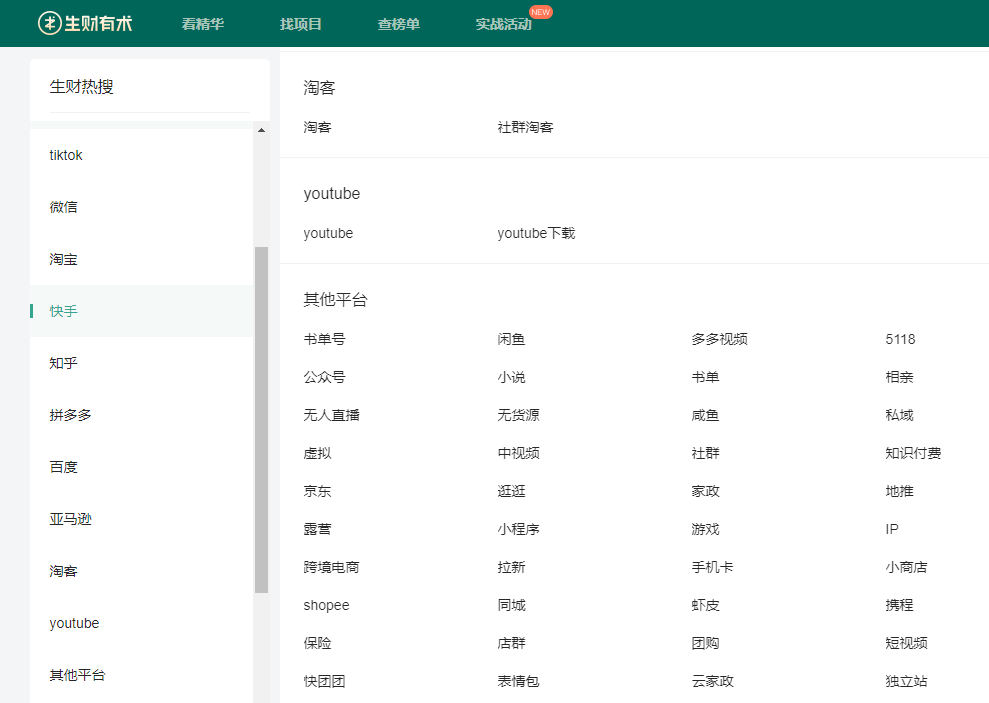Click the 店群 keyword
The image size is (989, 703).
511,643
